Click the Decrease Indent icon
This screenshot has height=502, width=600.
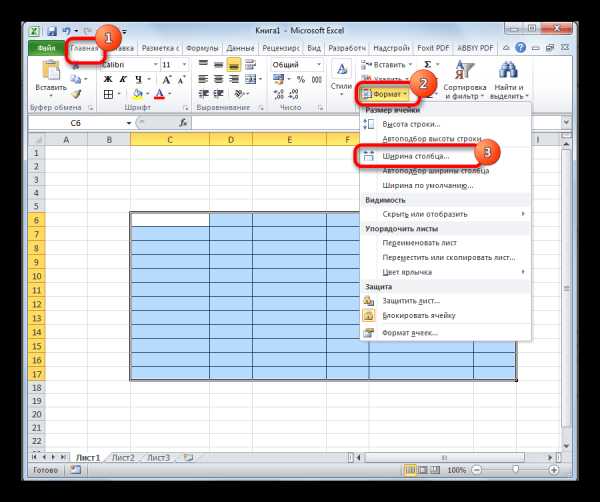pyautogui.click(x=204, y=94)
